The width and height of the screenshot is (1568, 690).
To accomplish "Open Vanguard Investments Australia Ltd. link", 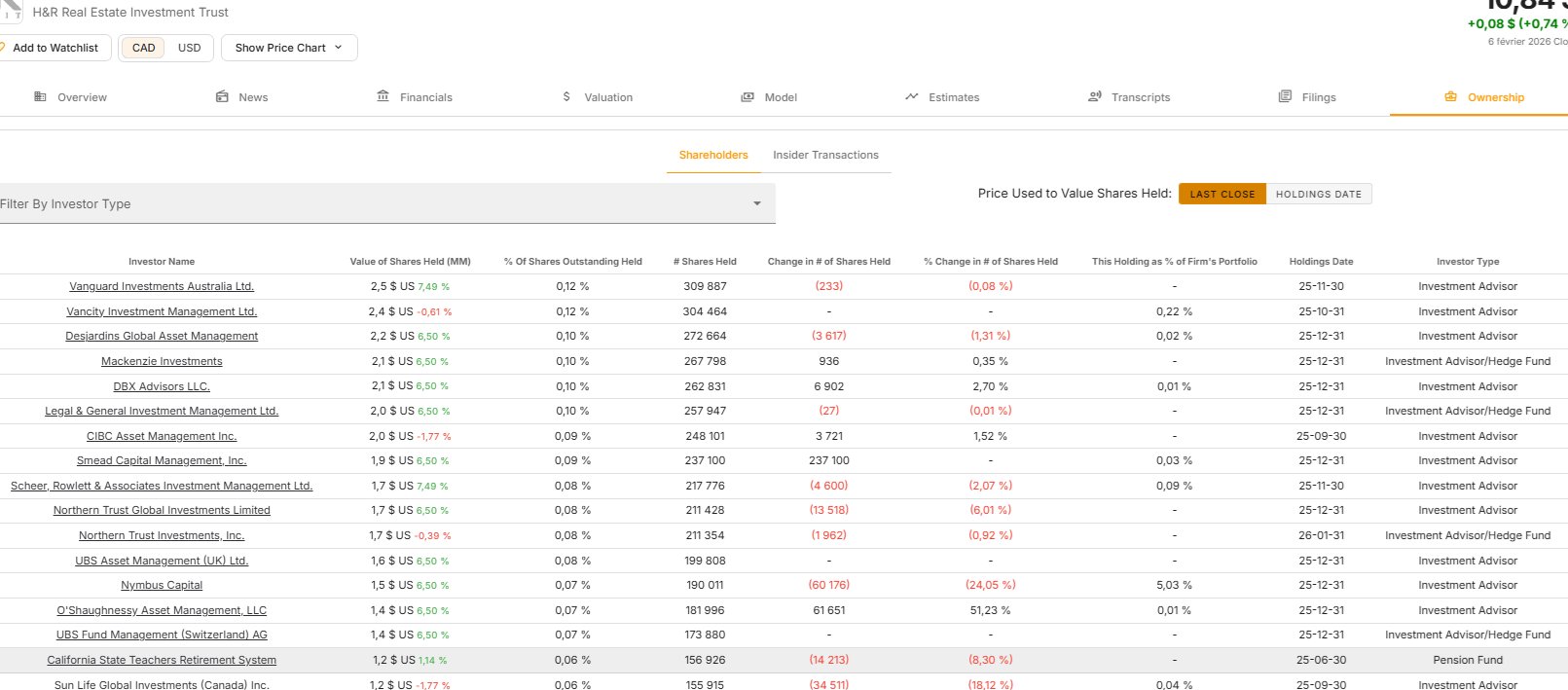I will tap(162, 286).
